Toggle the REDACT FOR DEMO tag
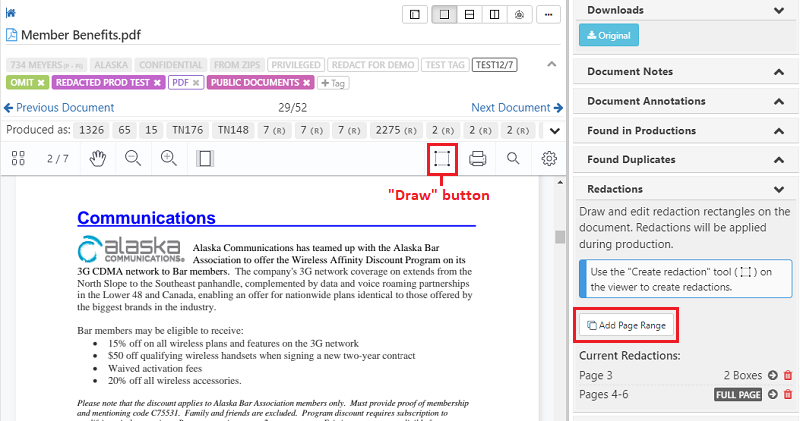The height and width of the screenshot is (421, 800). tap(373, 65)
